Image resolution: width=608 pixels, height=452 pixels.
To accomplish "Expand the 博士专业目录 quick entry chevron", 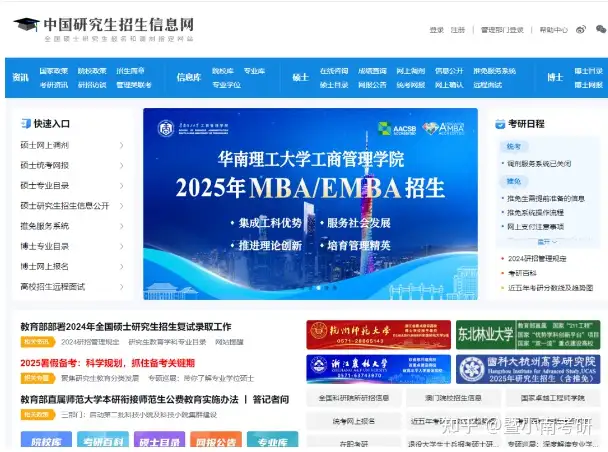I will (121, 246).
